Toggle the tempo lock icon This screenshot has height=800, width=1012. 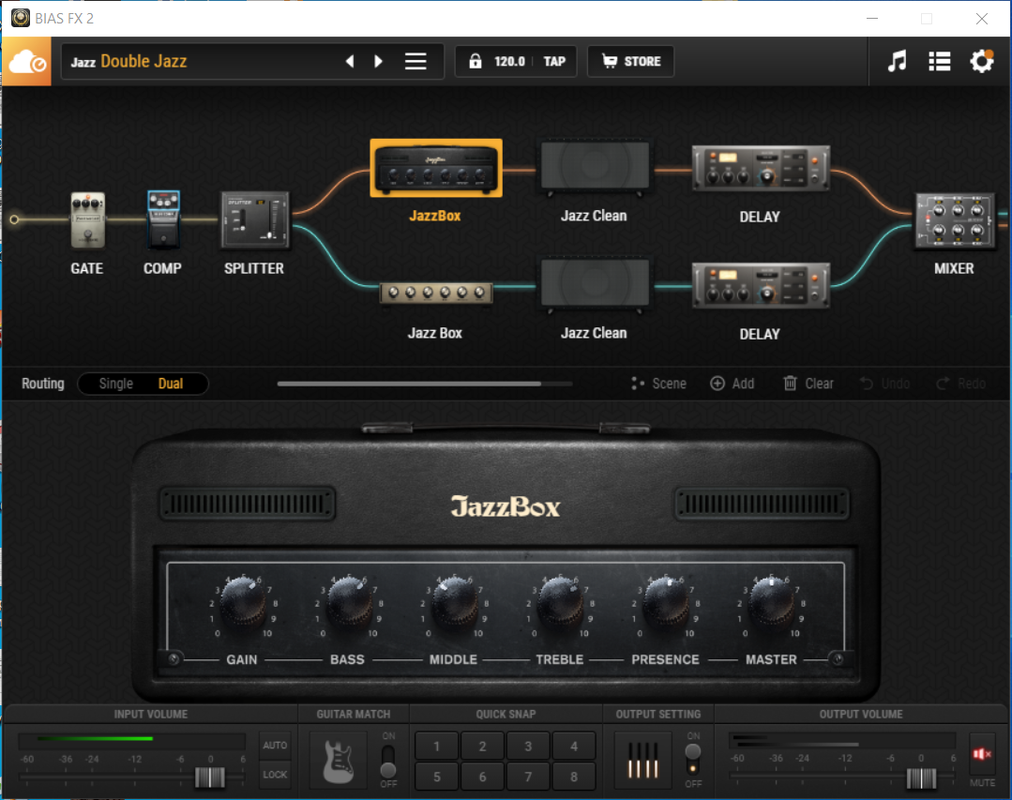pos(475,61)
